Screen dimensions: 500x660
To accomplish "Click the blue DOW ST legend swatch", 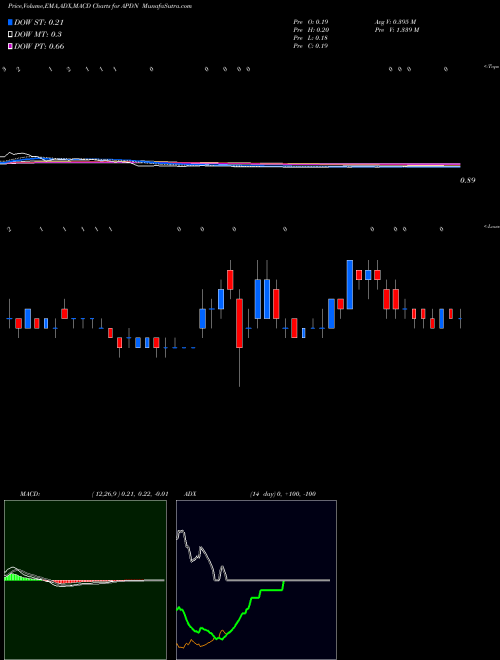I will click(10, 22).
